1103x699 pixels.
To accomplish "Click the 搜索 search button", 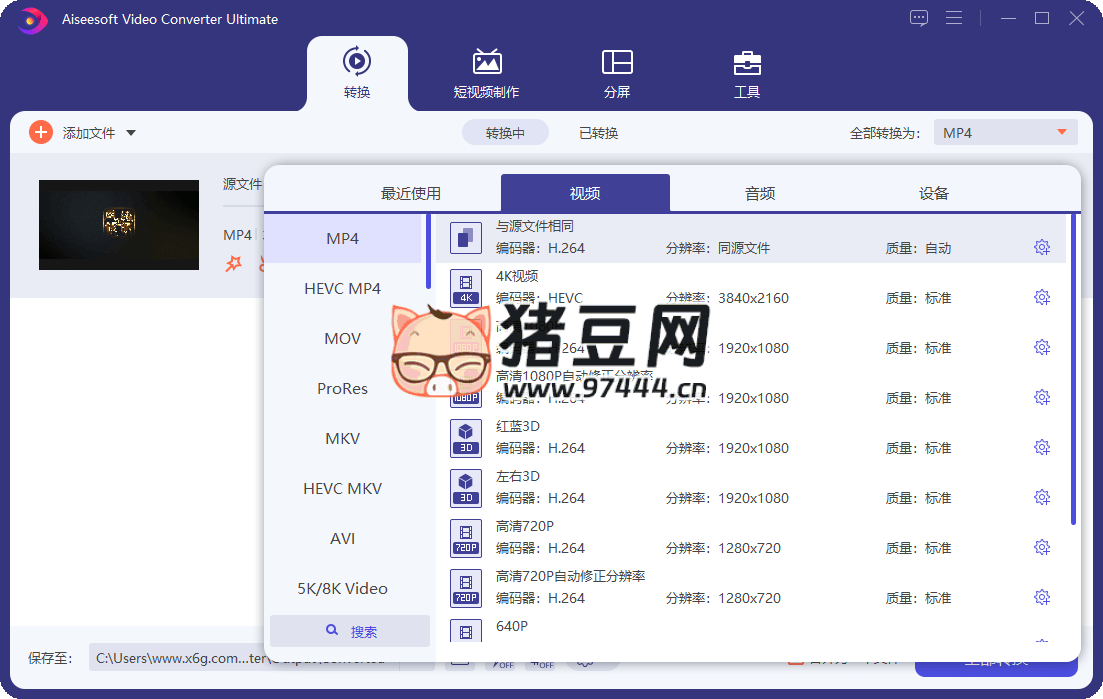I will click(350, 632).
